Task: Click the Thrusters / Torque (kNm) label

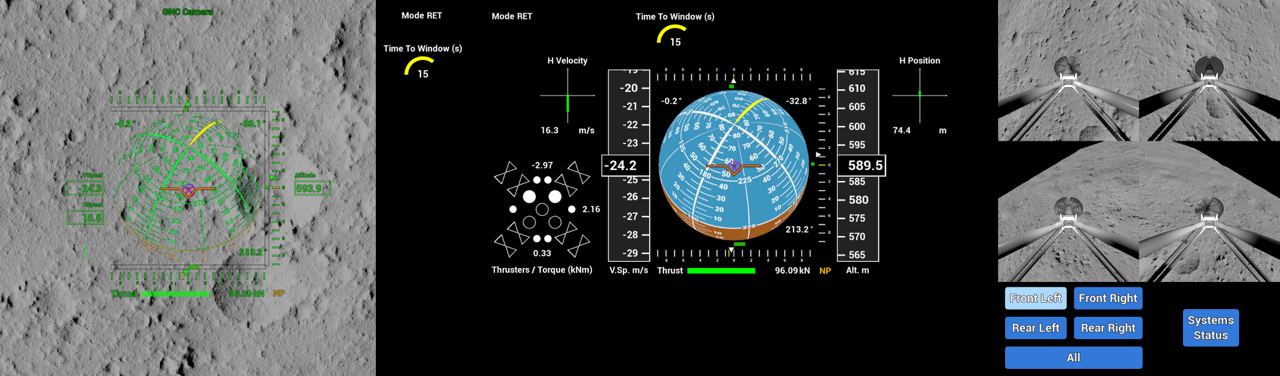Action: 541,270
